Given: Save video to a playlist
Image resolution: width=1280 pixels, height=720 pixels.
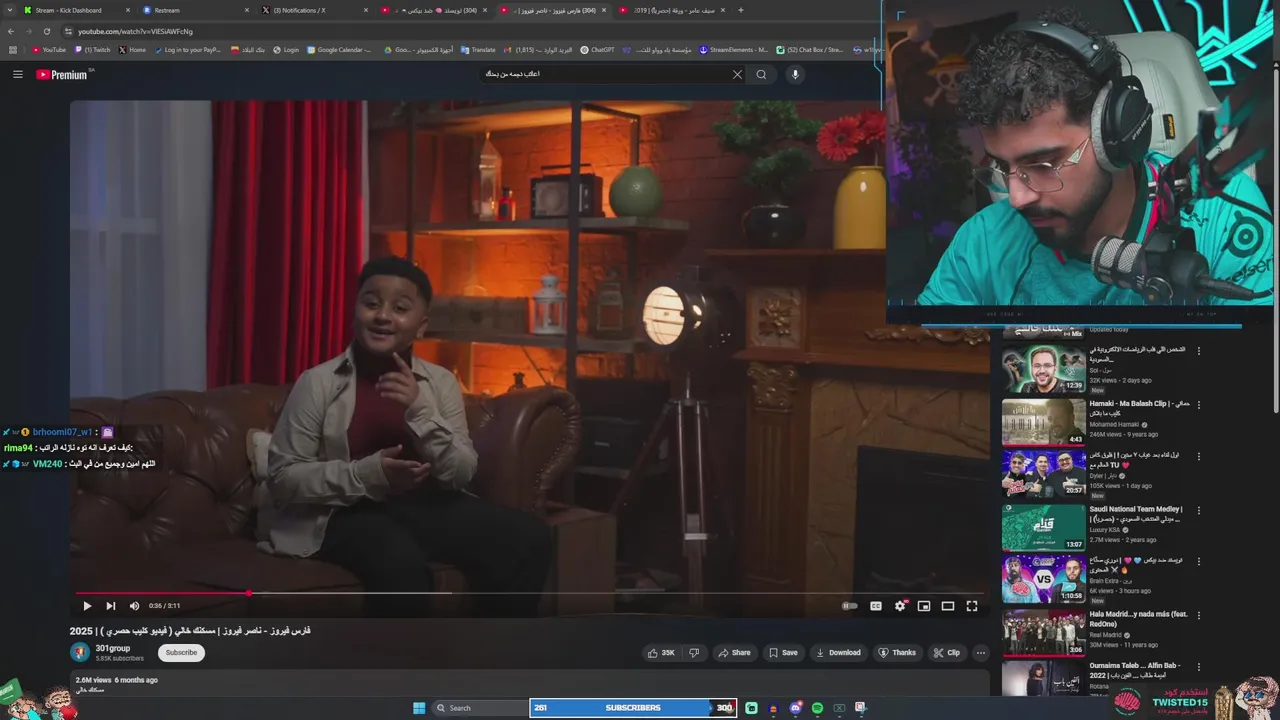Looking at the screenshot, I should pyautogui.click(x=783, y=653).
